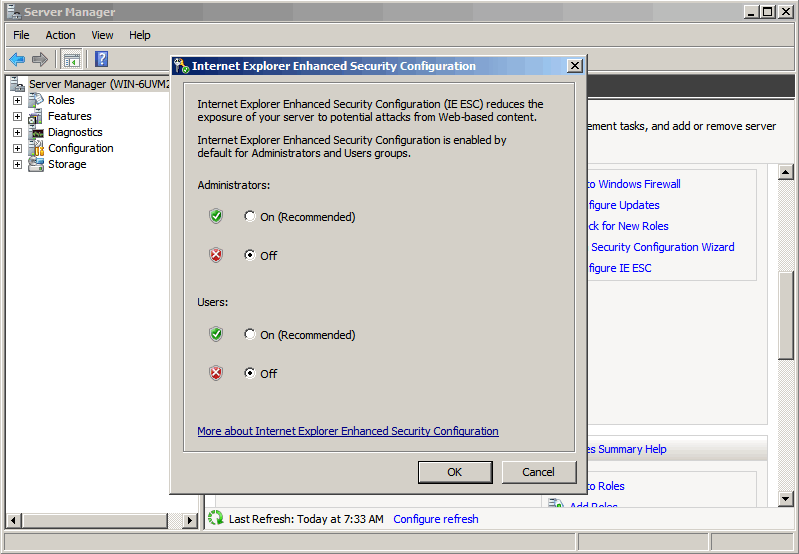Image resolution: width=799 pixels, height=554 pixels.
Task: Open the View menu
Action: pos(102,35)
